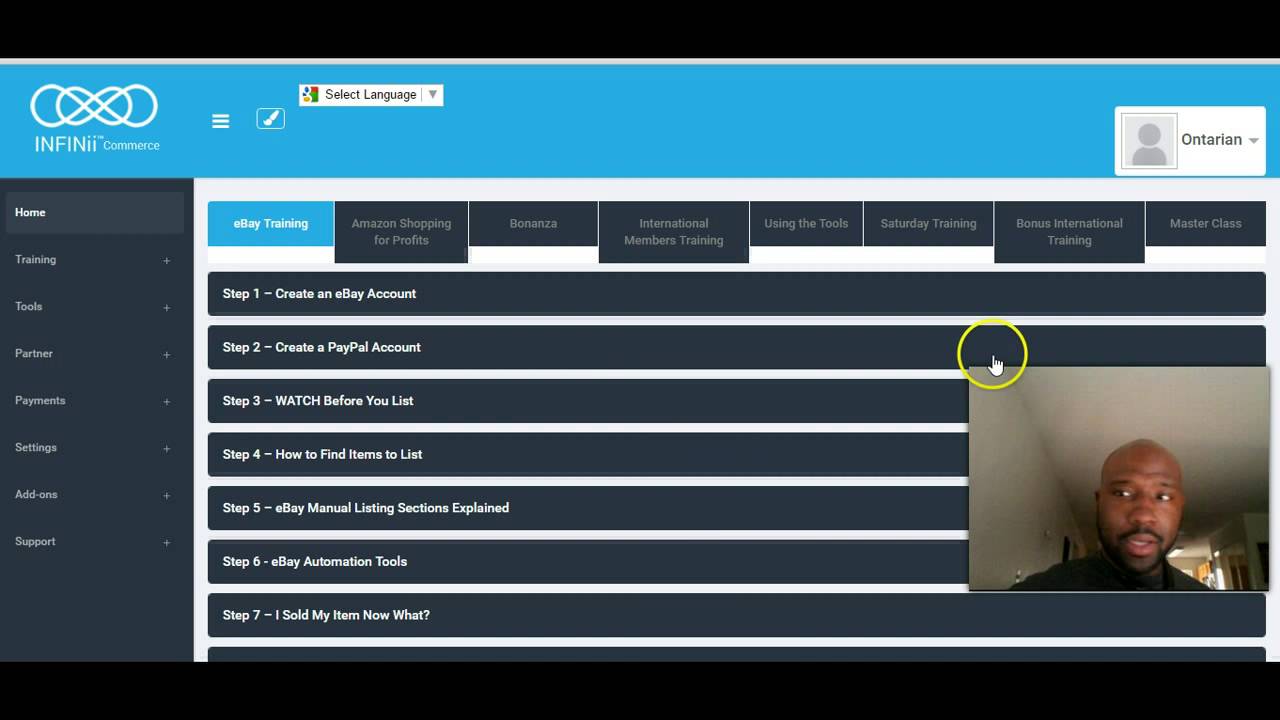Open the Select Language dropdown
Screen dimensions: 1280x720
pyautogui.click(x=371, y=94)
